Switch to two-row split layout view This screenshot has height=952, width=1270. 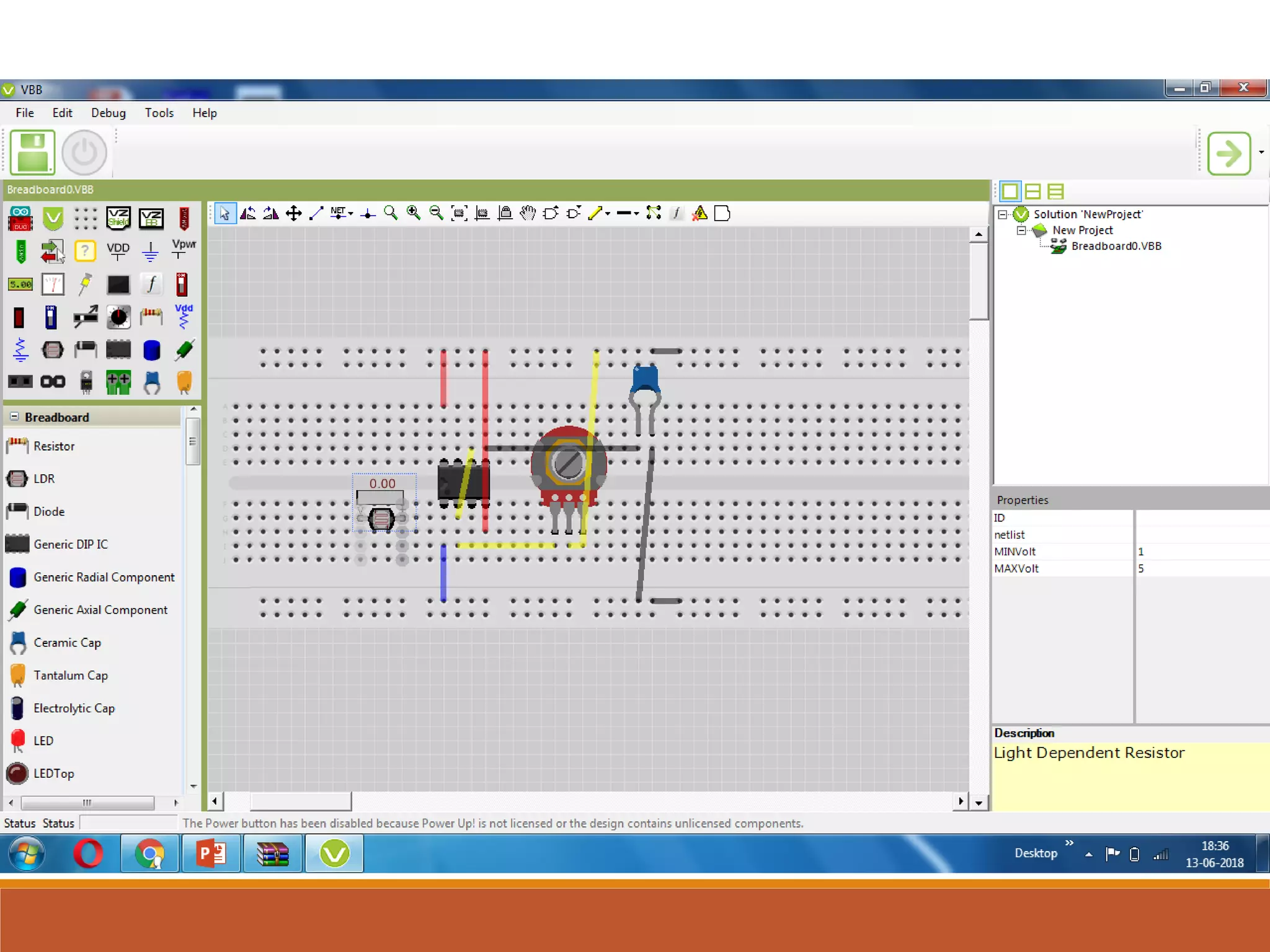pos(1032,192)
